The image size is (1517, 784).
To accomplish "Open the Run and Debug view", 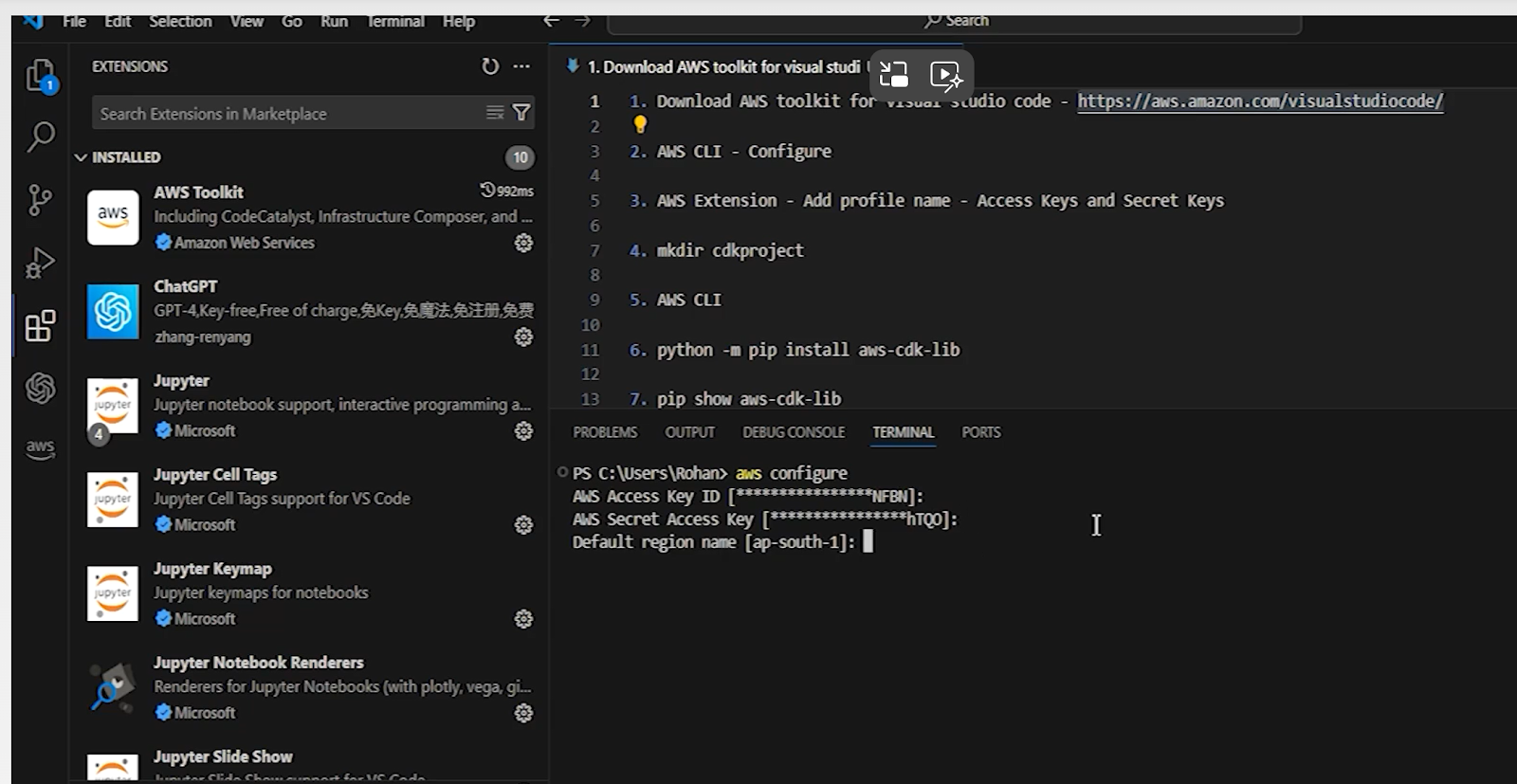I will pos(41,263).
